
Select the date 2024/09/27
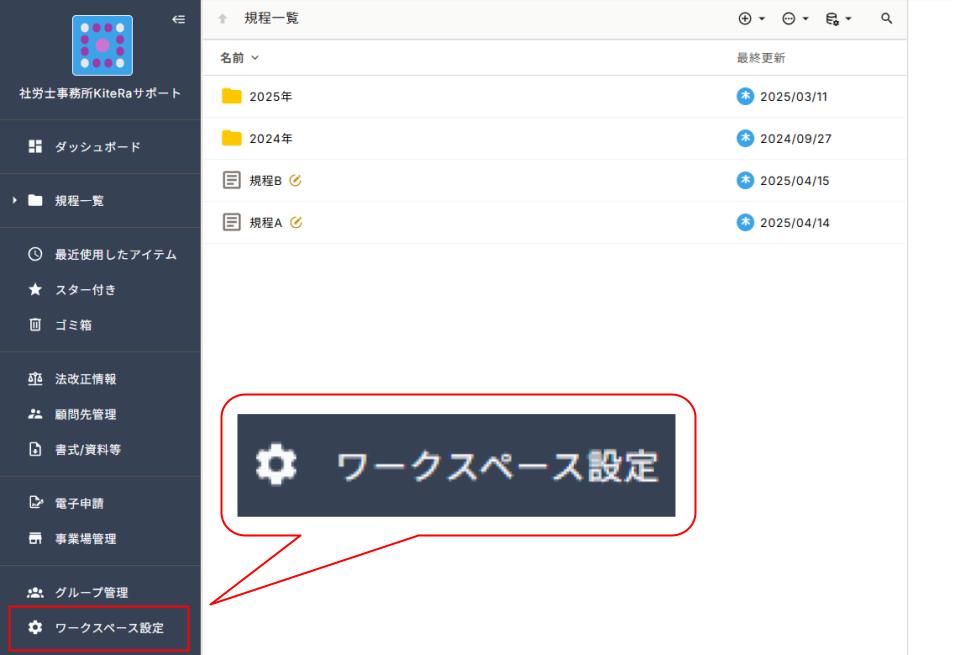(x=795, y=139)
